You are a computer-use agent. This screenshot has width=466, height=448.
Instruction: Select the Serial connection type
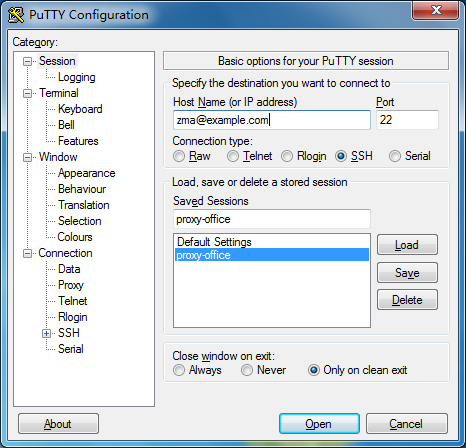click(x=395, y=156)
